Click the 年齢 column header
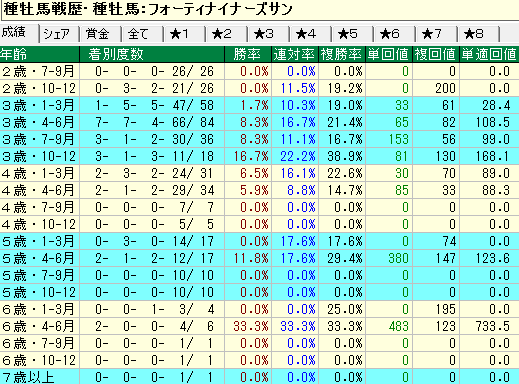The width and height of the screenshot is (519, 384). pos(39,54)
